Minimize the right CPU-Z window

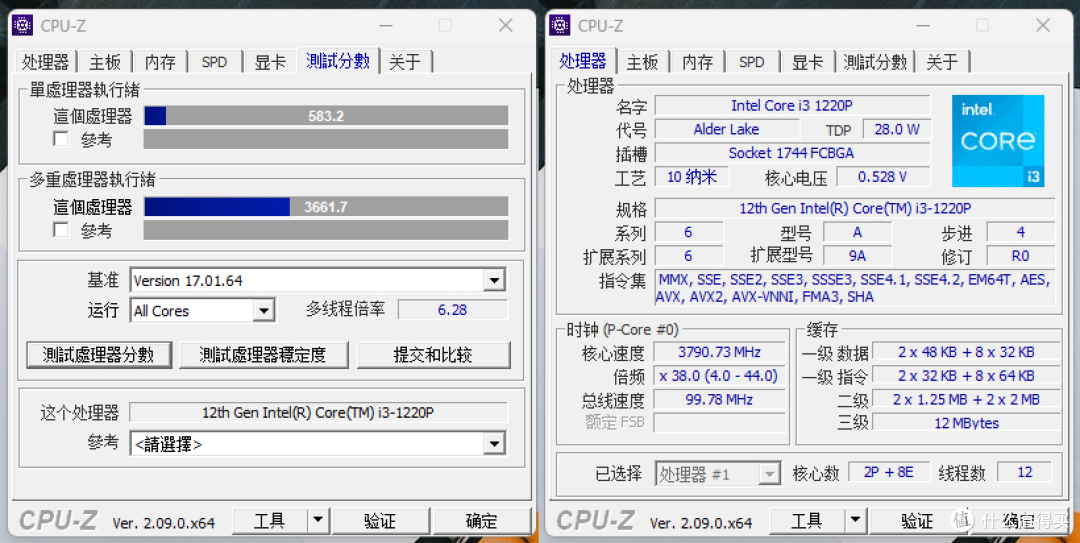coord(922,25)
